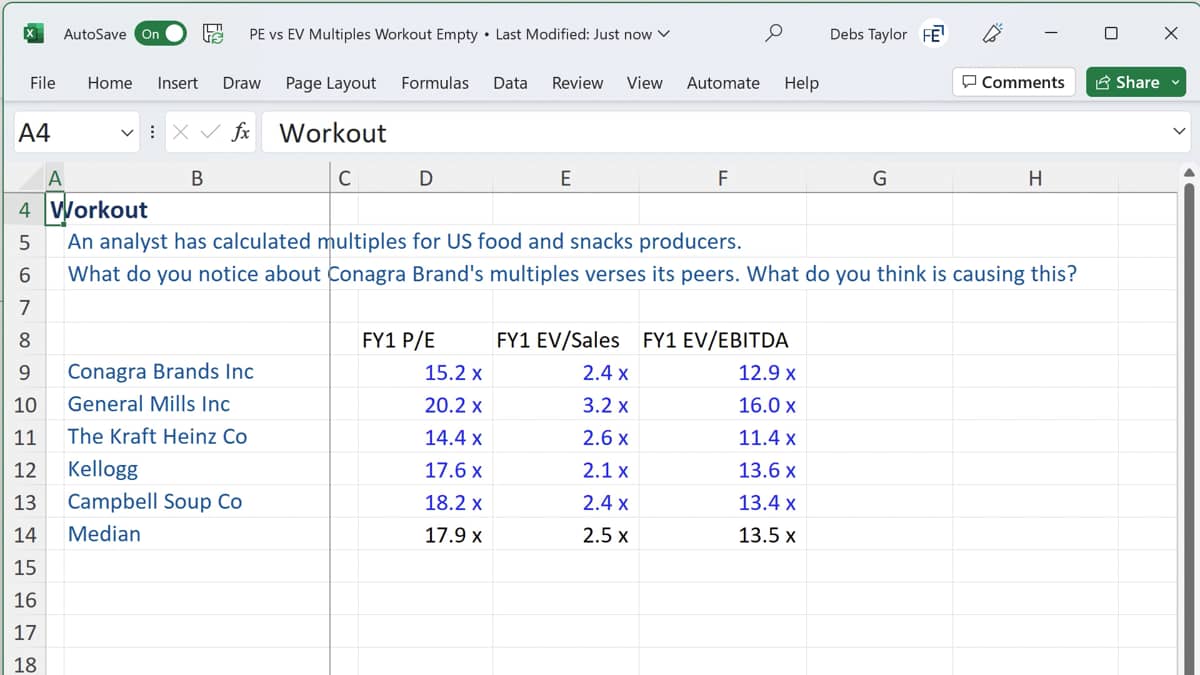Select the Median label cell
Image resolution: width=1200 pixels, height=675 pixels.
coord(197,534)
